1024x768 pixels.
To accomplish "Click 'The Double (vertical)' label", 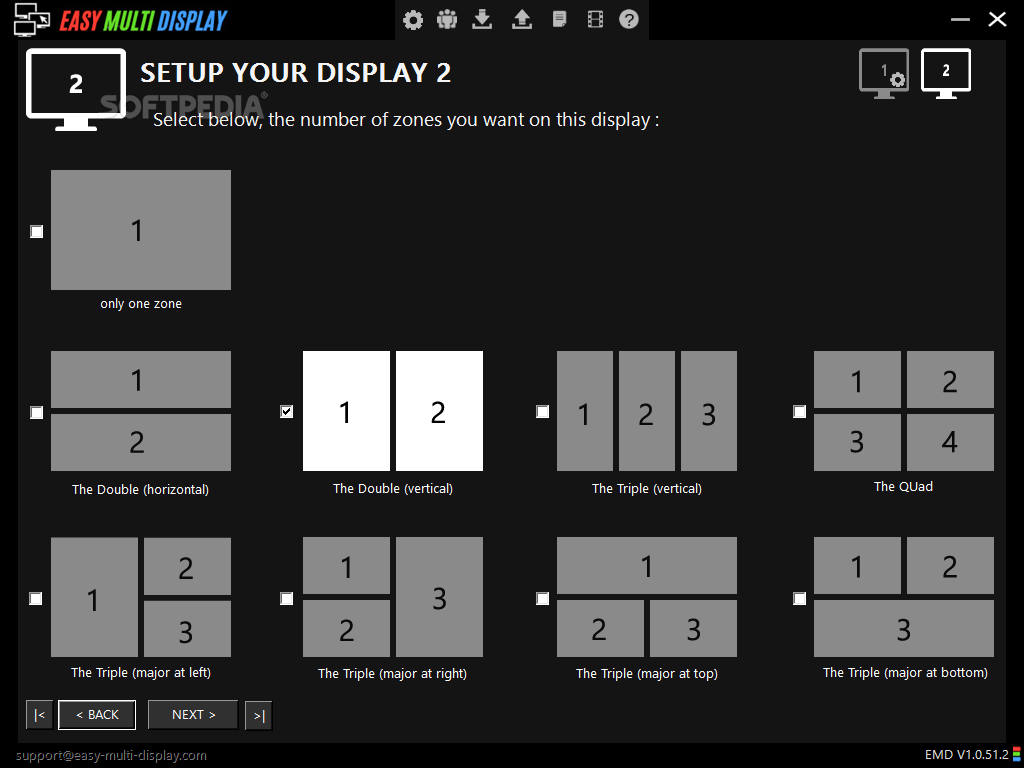I will click(x=392, y=488).
